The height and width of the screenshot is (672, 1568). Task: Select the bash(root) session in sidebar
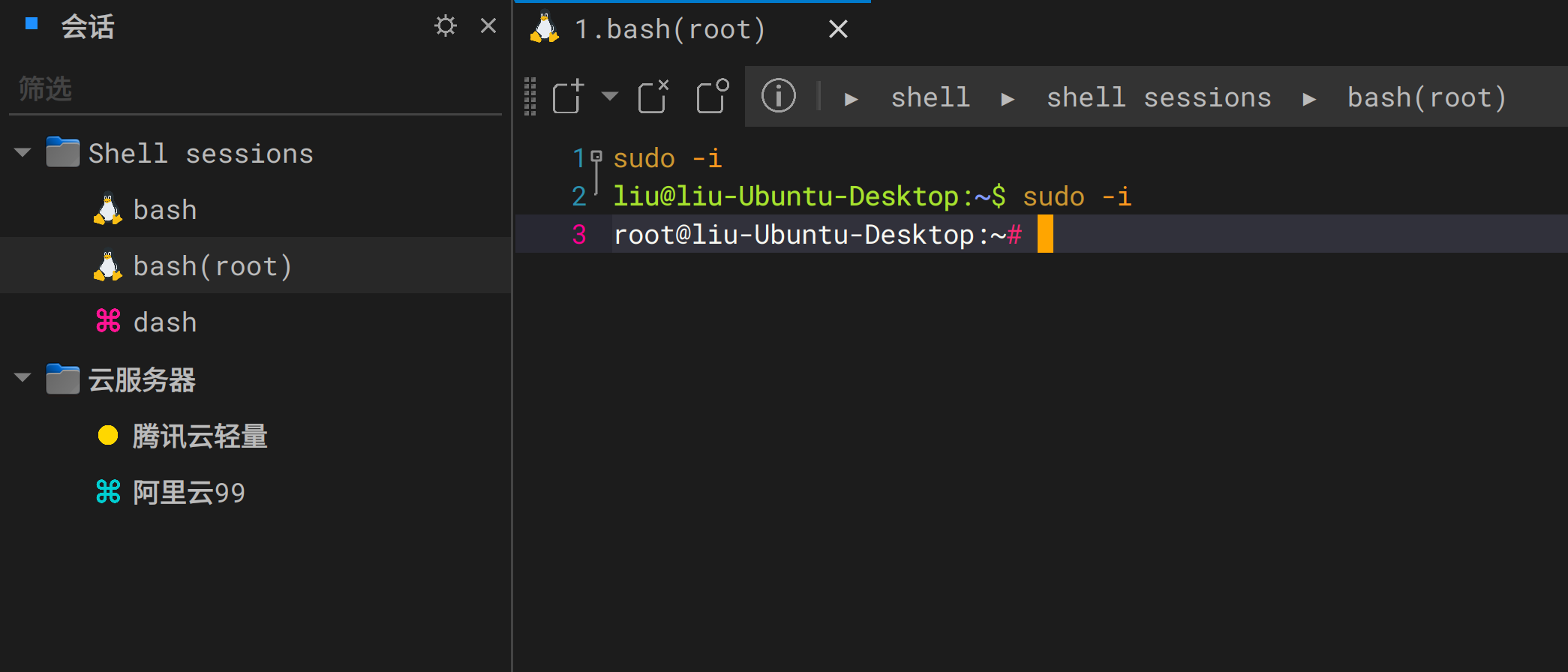[212, 266]
